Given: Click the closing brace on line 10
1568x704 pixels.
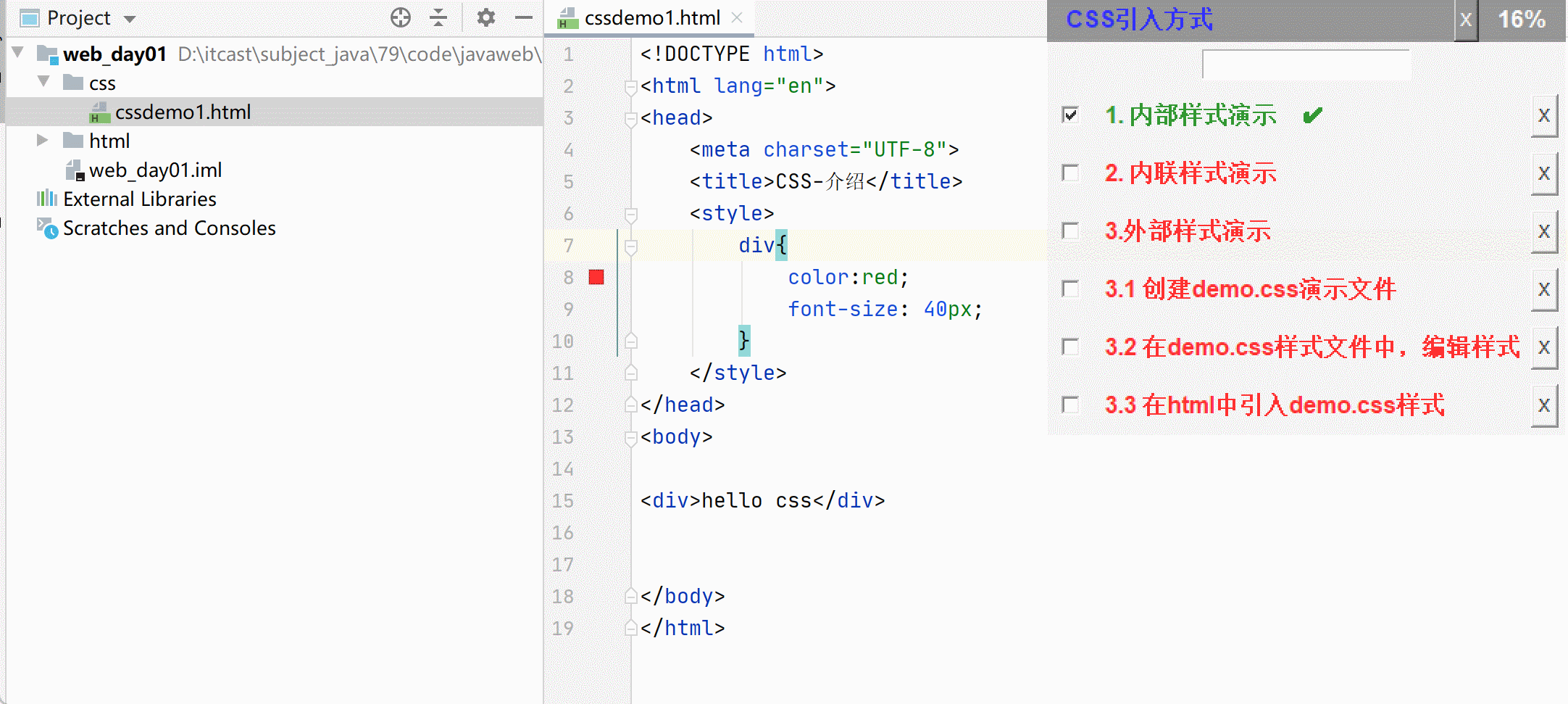Looking at the screenshot, I should click(x=744, y=340).
